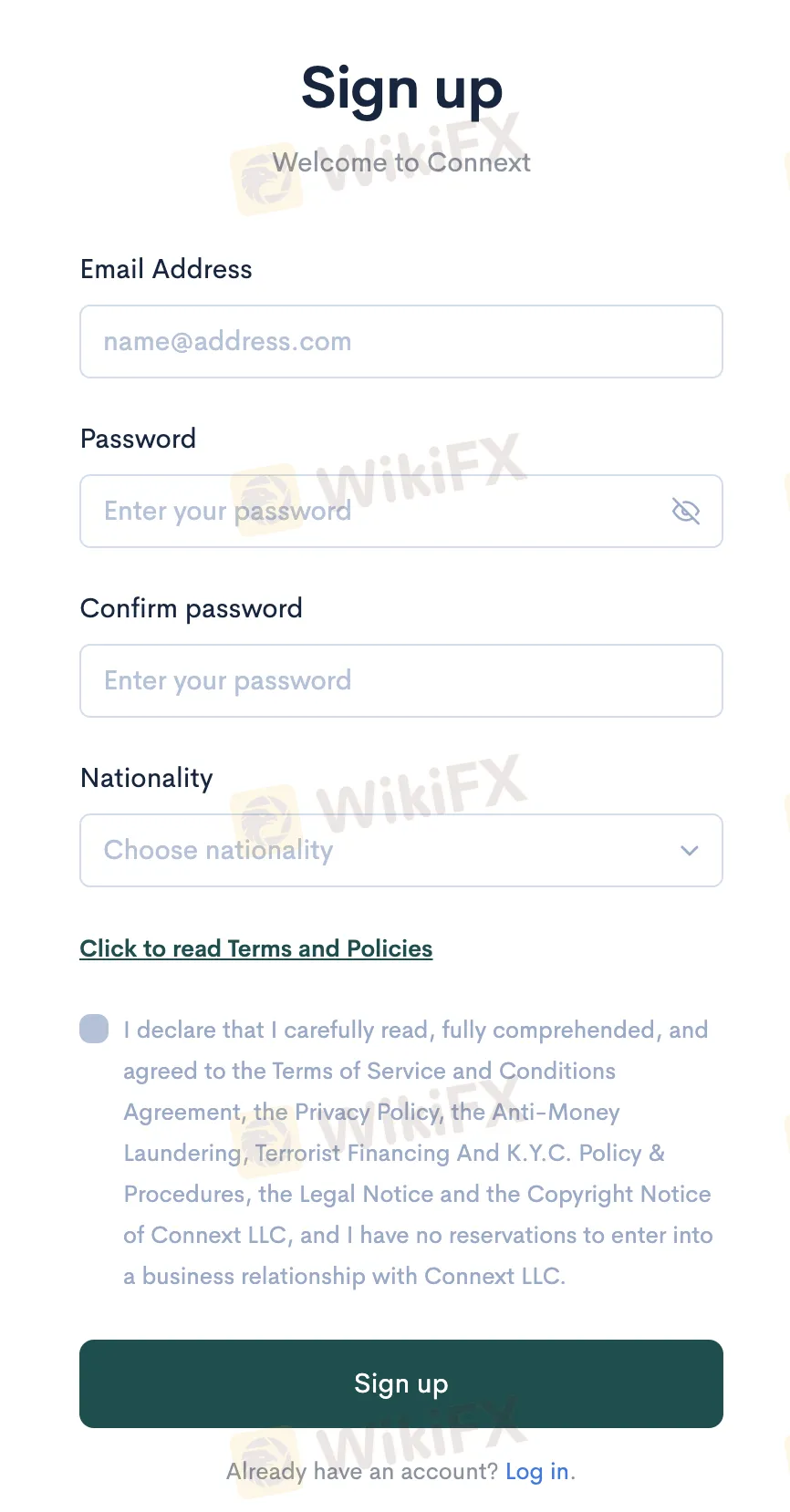
Task: Click WikiFX watermark logo beside Welcome text
Action: click(265, 179)
